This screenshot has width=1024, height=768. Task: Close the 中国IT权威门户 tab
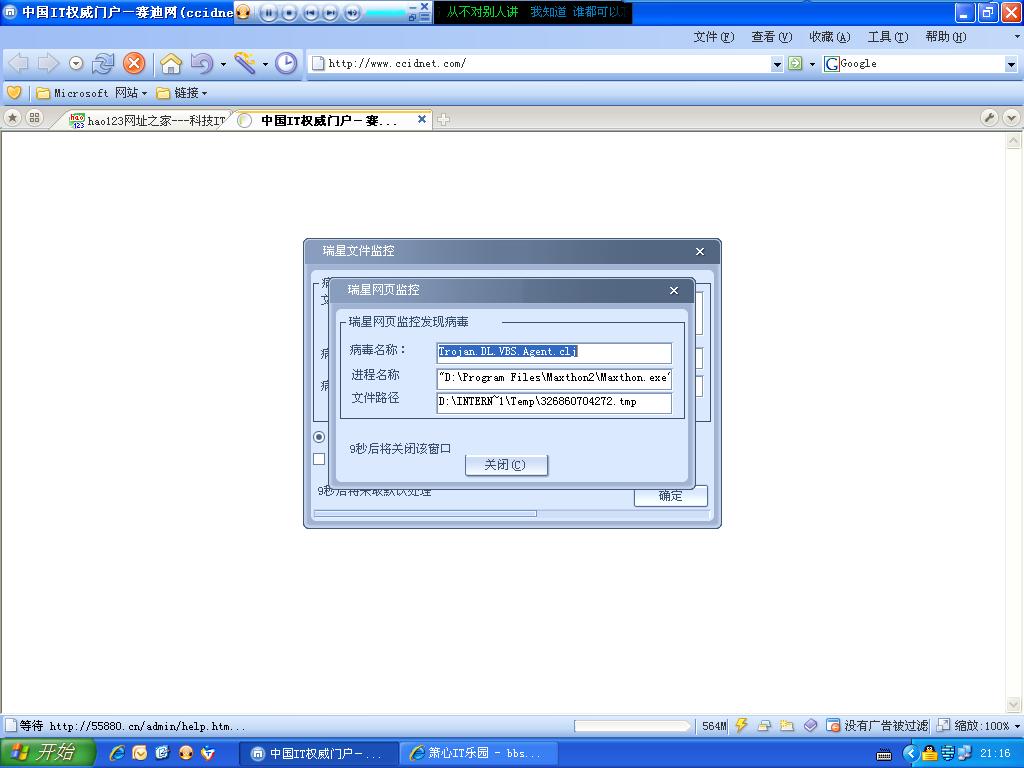click(422, 120)
